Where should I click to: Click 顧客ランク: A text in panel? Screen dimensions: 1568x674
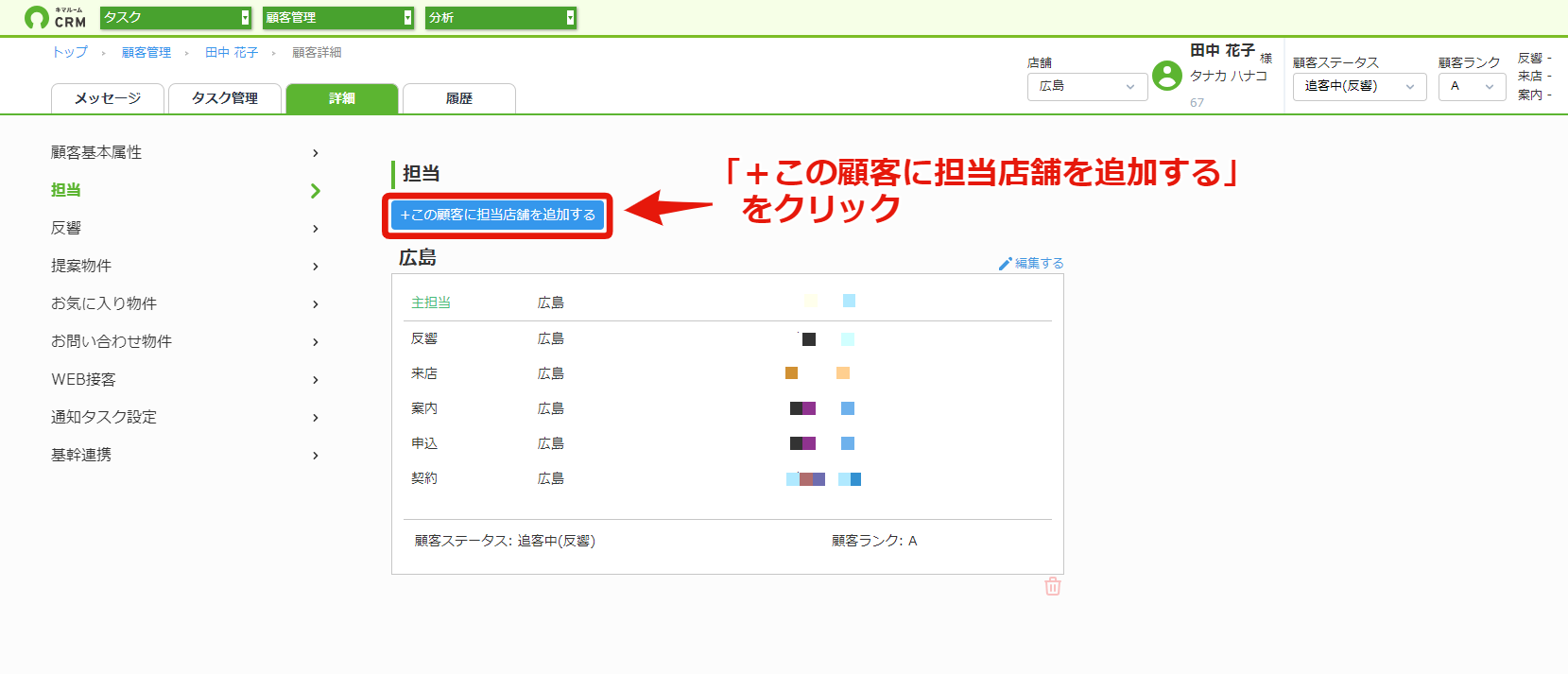[x=874, y=541]
